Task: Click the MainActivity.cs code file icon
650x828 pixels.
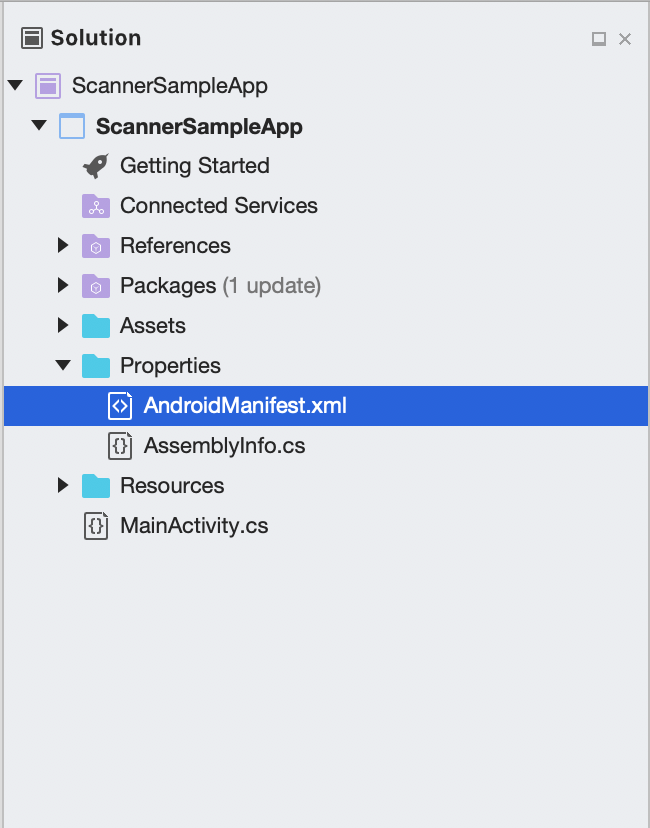Action: coord(96,526)
